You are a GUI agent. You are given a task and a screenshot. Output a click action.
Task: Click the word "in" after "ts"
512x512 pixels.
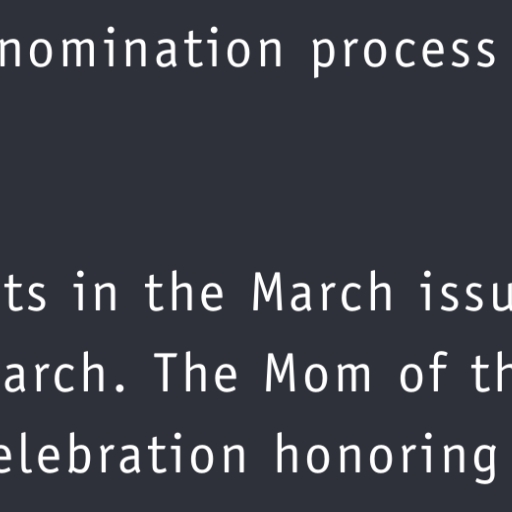96,292
